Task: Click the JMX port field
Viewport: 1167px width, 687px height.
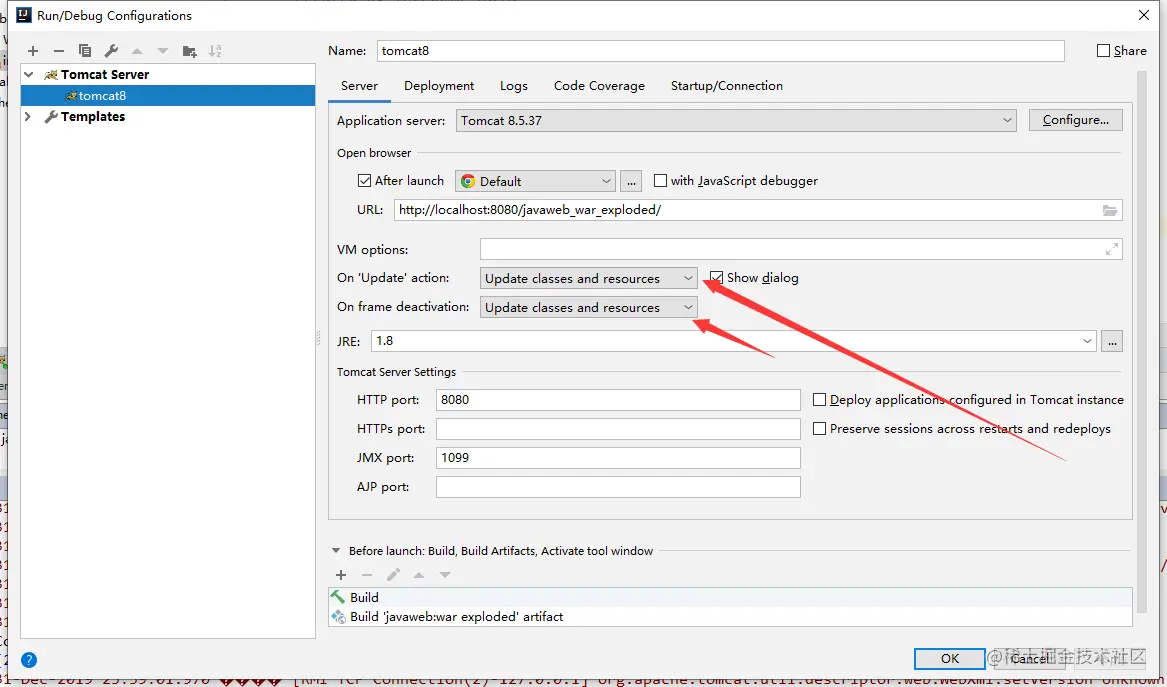Action: [x=618, y=458]
